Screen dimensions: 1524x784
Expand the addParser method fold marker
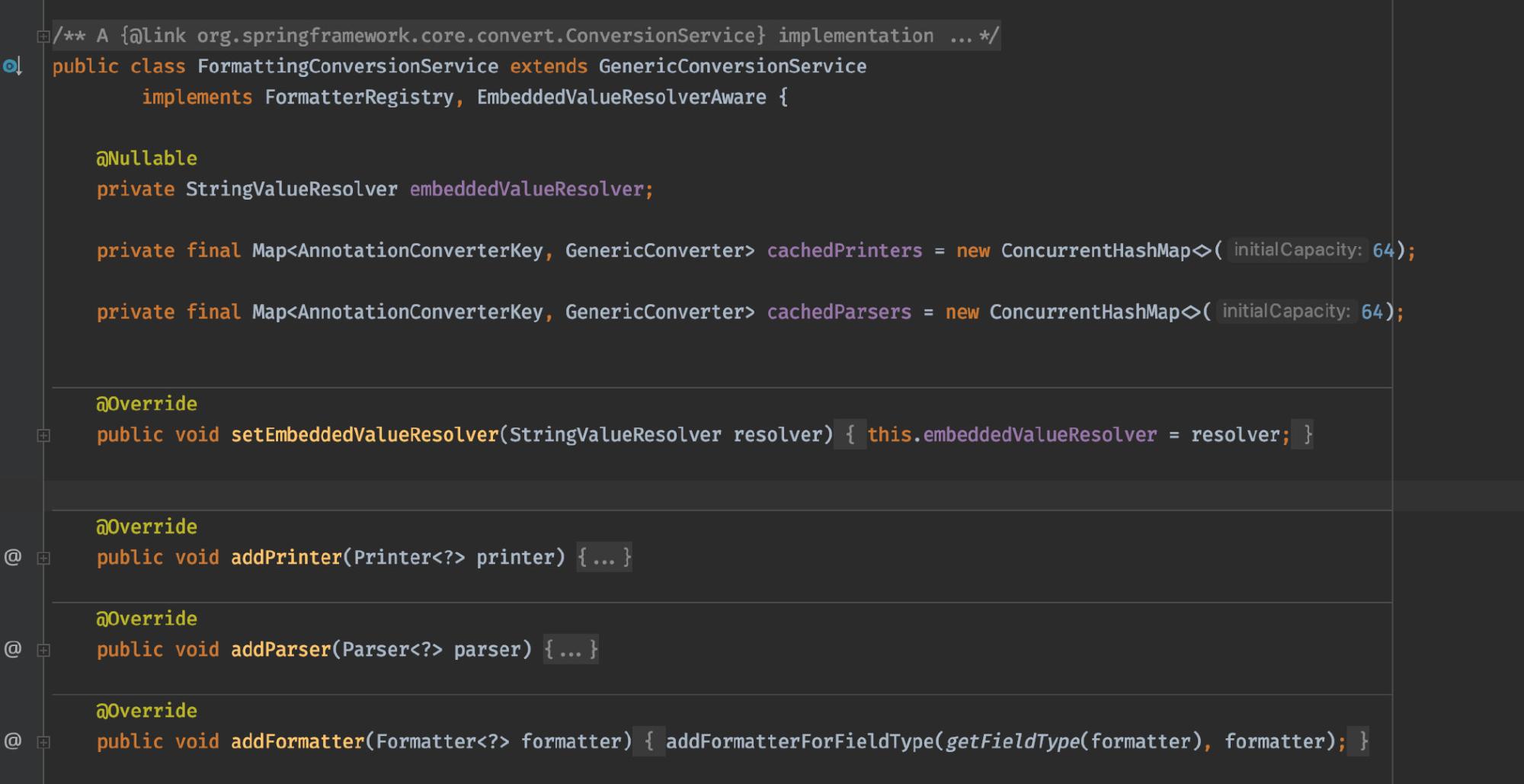click(43, 651)
